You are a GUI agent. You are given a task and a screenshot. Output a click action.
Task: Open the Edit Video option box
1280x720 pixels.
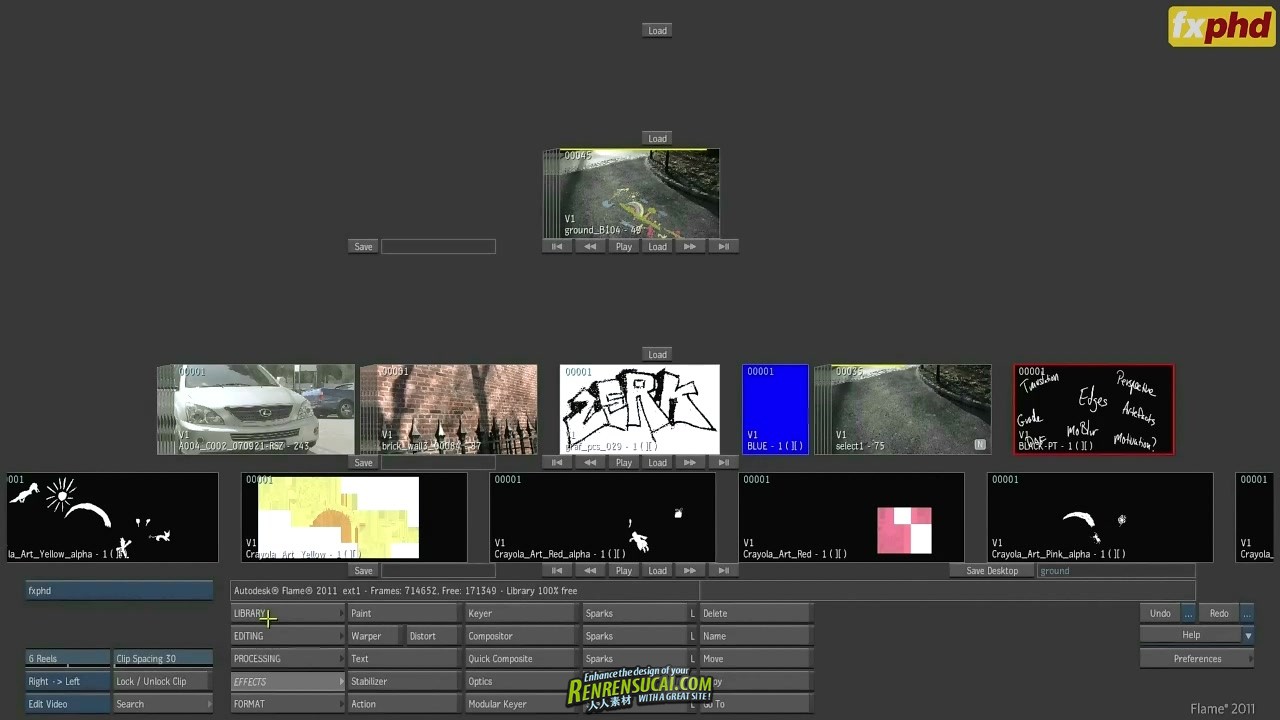68,704
